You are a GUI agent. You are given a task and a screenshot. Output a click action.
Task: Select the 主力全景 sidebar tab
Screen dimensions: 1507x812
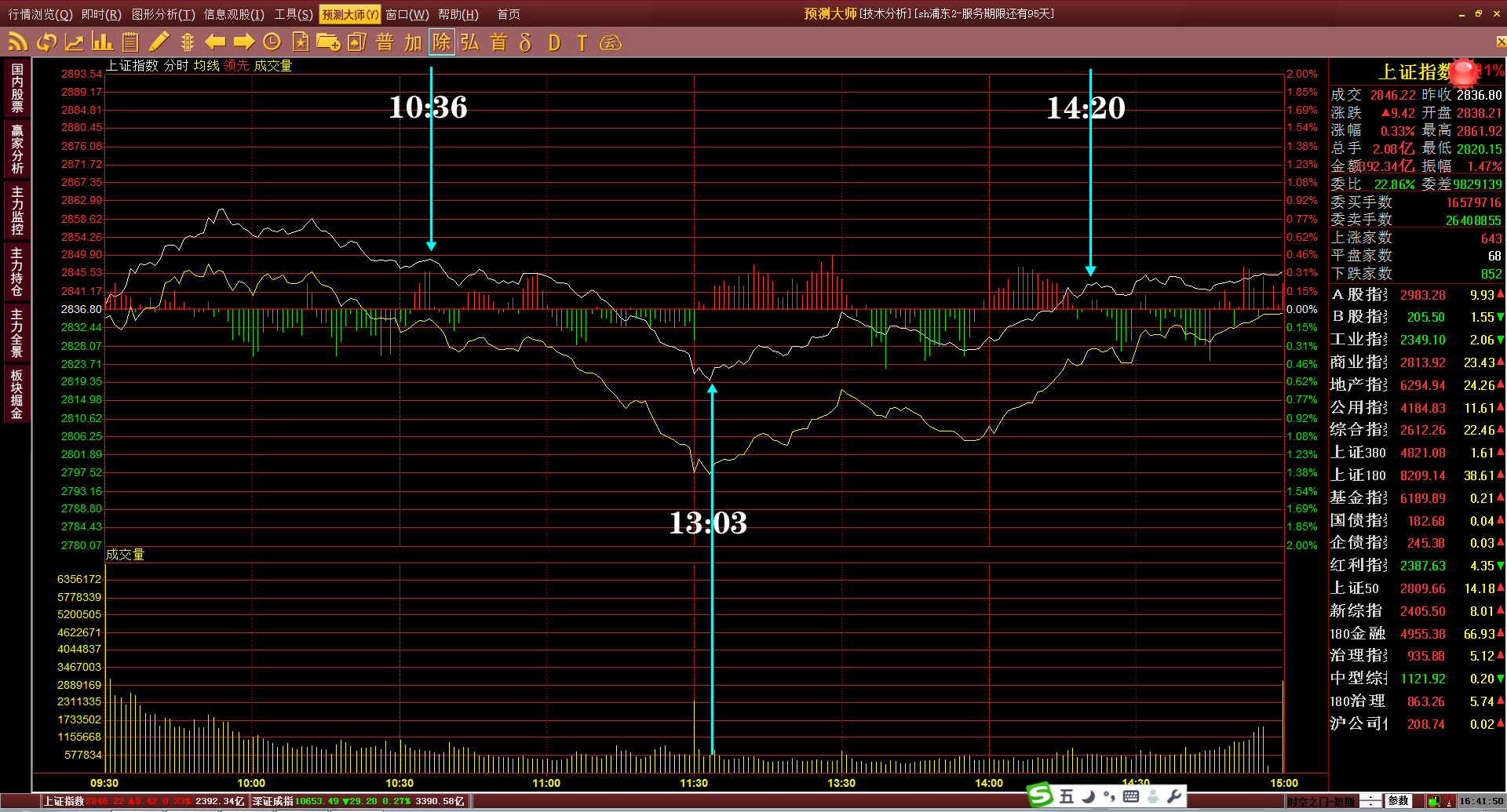(17, 333)
